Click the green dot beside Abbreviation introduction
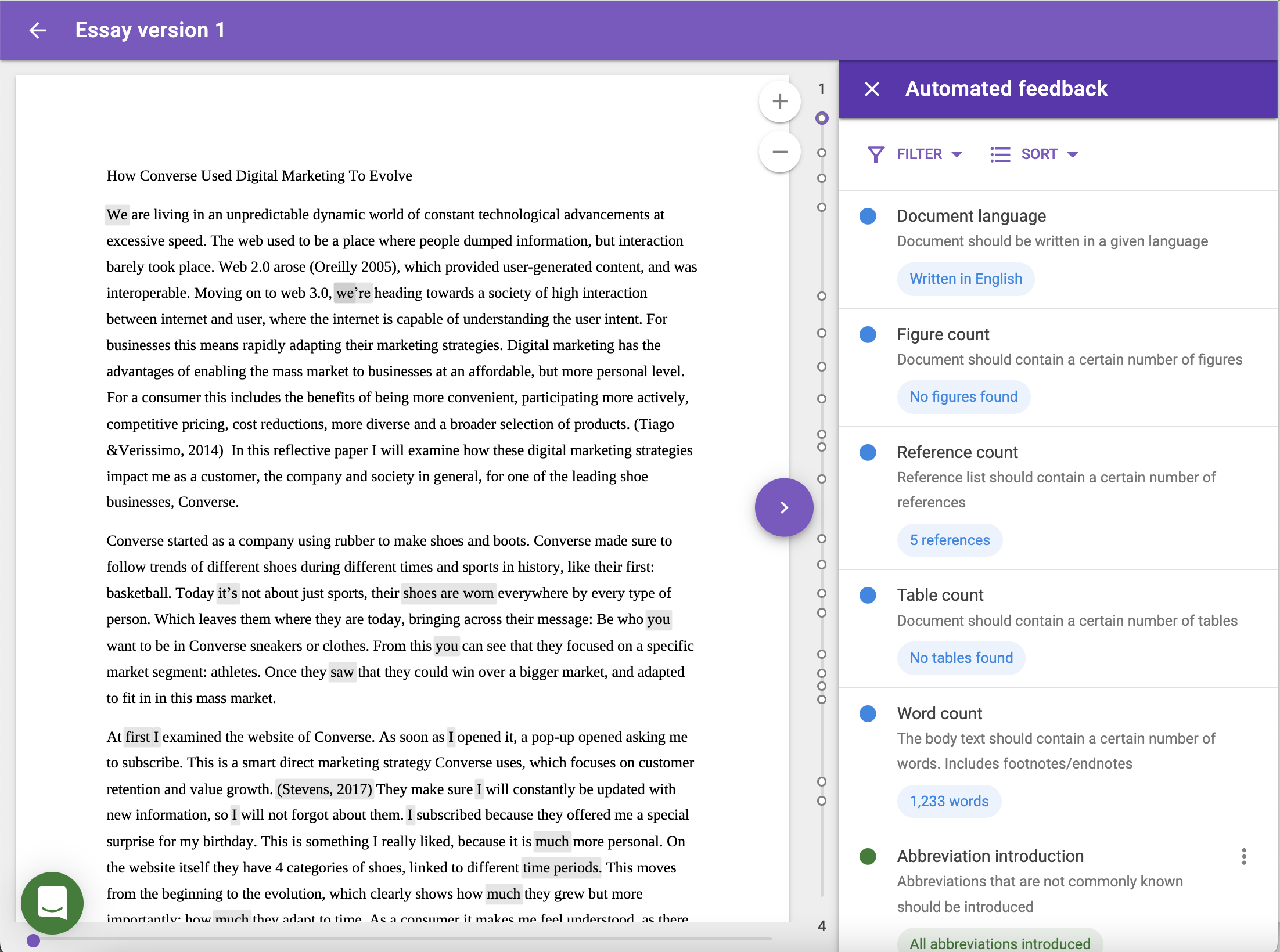This screenshot has height=952, width=1280. (x=868, y=857)
